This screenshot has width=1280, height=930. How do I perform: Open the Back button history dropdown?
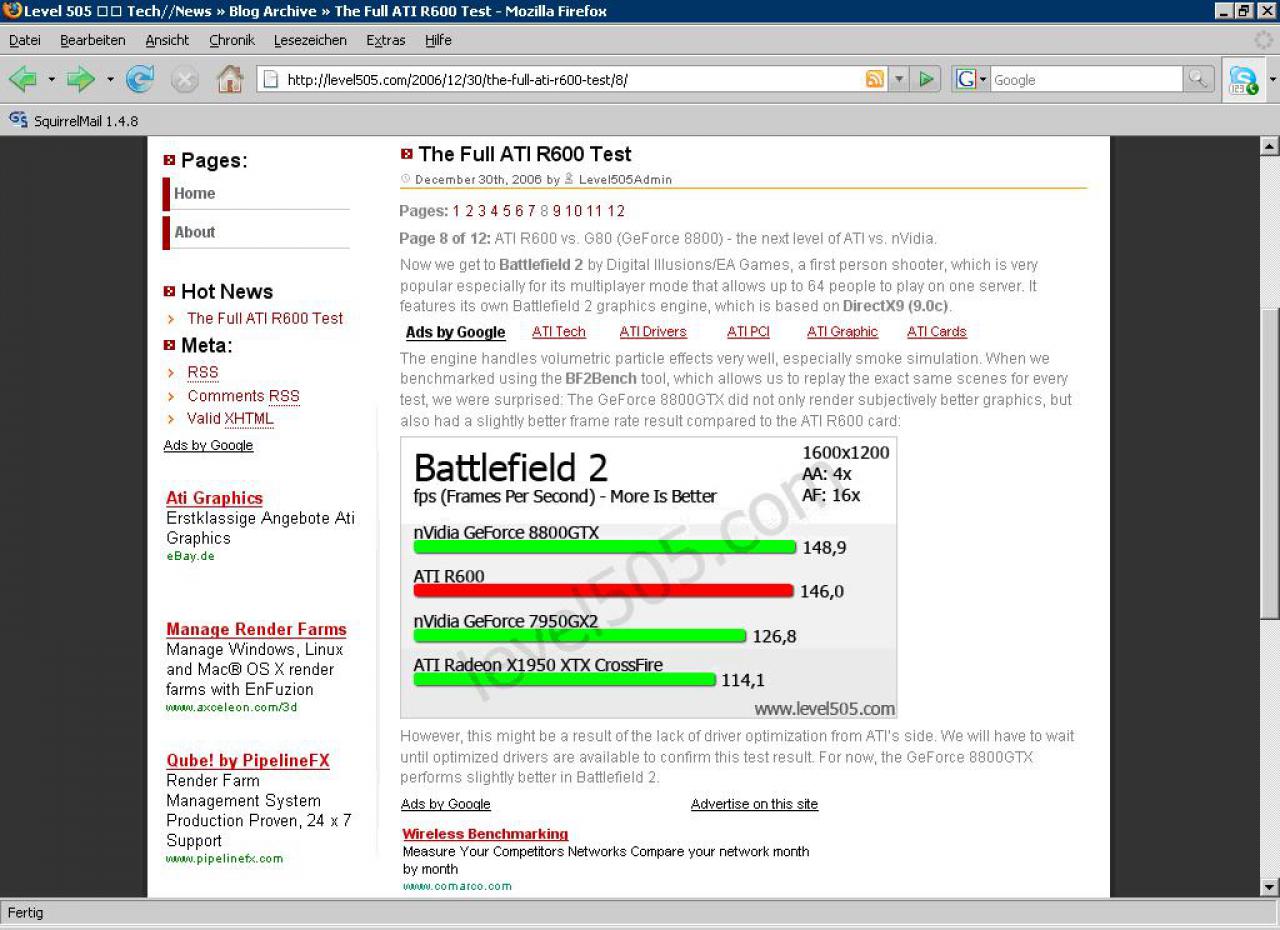51,80
